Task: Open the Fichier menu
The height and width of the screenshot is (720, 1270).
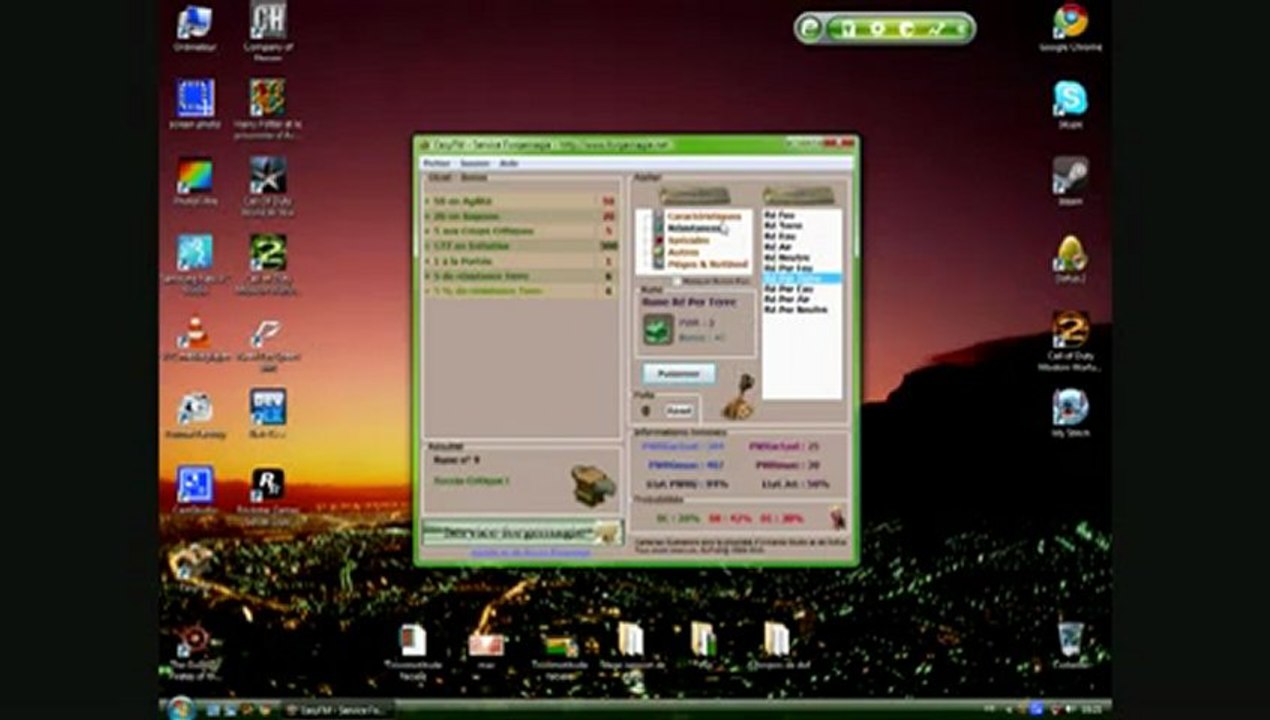Action: pos(436,163)
